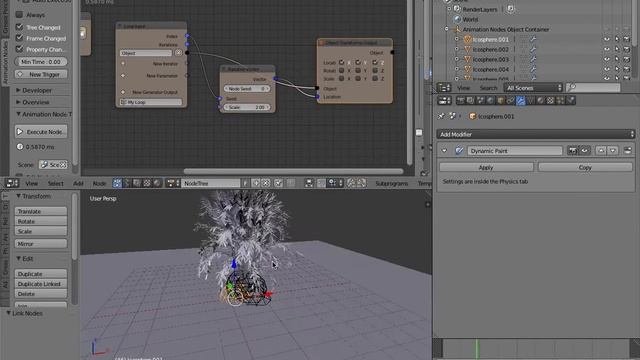Expand Icosphere.004 in outliner

(457, 69)
